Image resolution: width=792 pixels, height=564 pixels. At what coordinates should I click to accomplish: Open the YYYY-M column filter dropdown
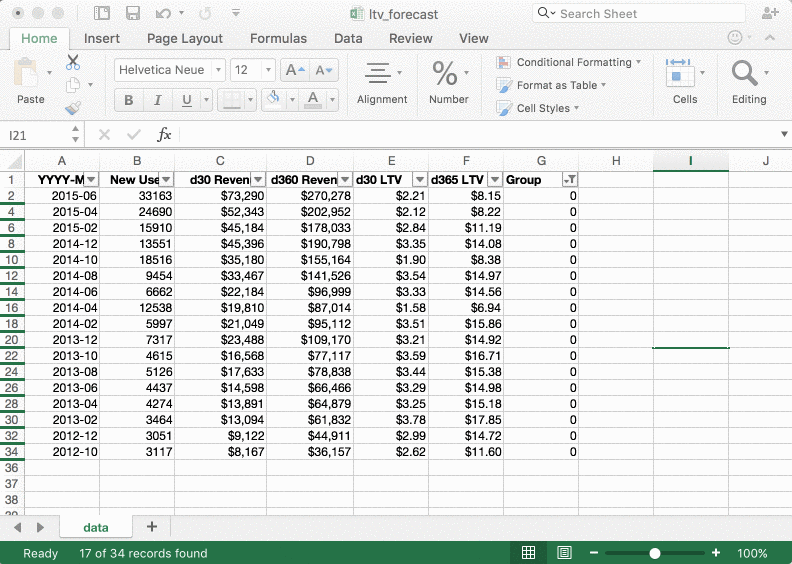click(x=91, y=180)
